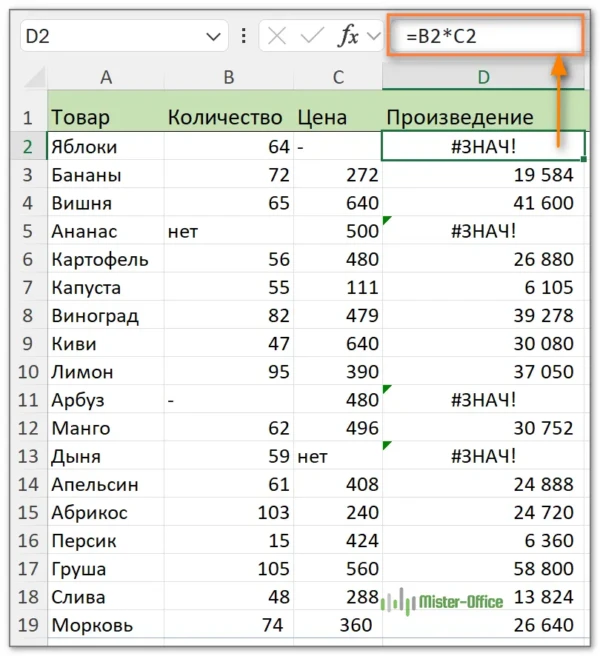Click the Insert Function fx icon
The width and height of the screenshot is (600, 656).
click(x=347, y=36)
